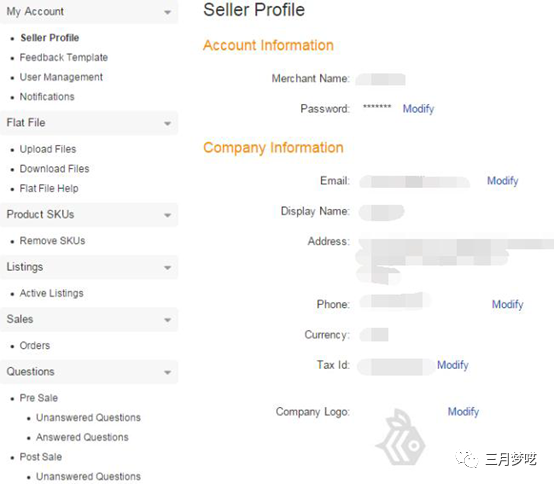Click the company logo image

pos(400,437)
